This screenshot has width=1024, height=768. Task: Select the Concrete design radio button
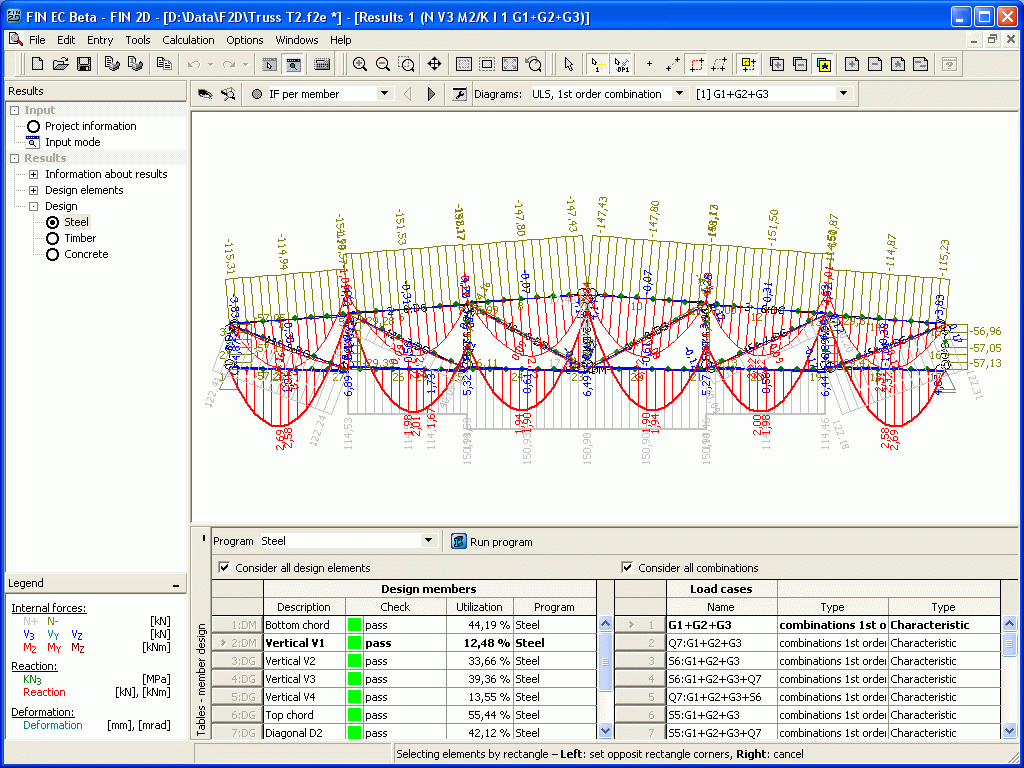coord(53,254)
